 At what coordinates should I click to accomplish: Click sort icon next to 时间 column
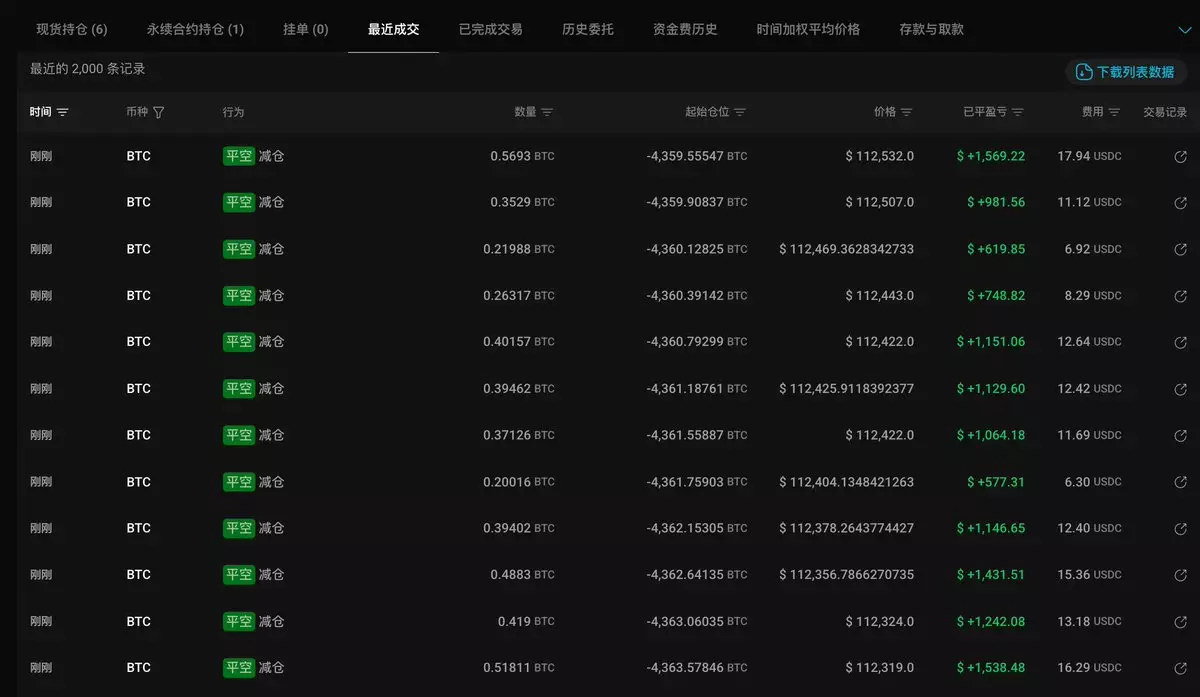pos(63,113)
